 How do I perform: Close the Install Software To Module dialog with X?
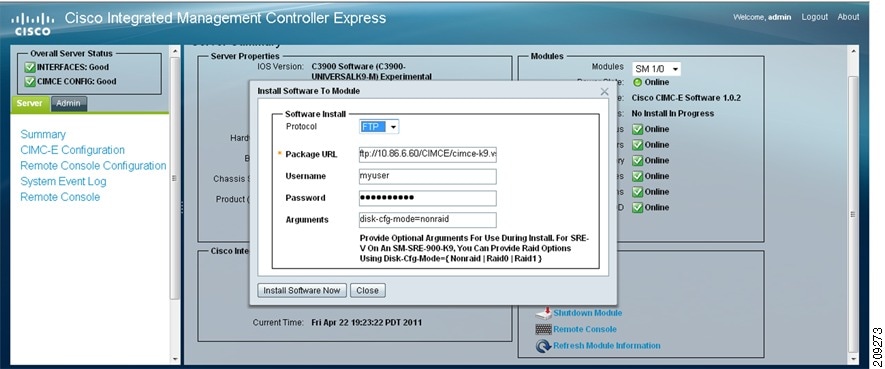[604, 91]
